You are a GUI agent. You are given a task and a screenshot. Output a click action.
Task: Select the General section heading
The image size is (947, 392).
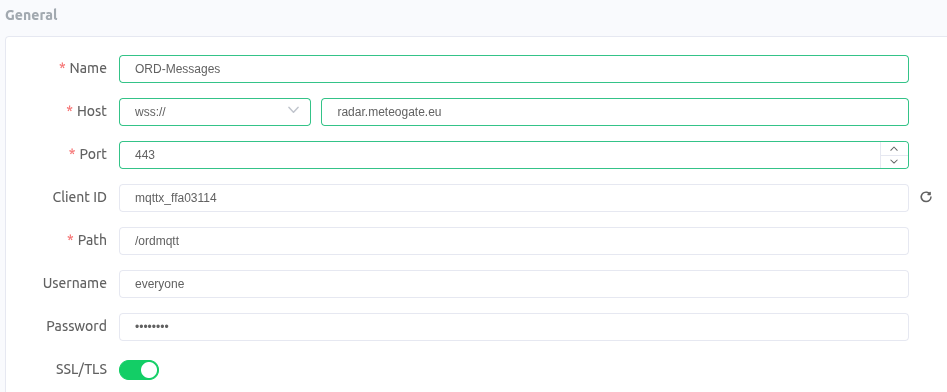point(31,15)
